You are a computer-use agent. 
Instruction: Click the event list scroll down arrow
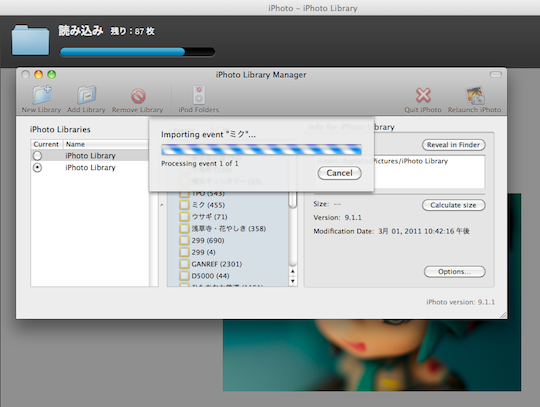click(293, 281)
